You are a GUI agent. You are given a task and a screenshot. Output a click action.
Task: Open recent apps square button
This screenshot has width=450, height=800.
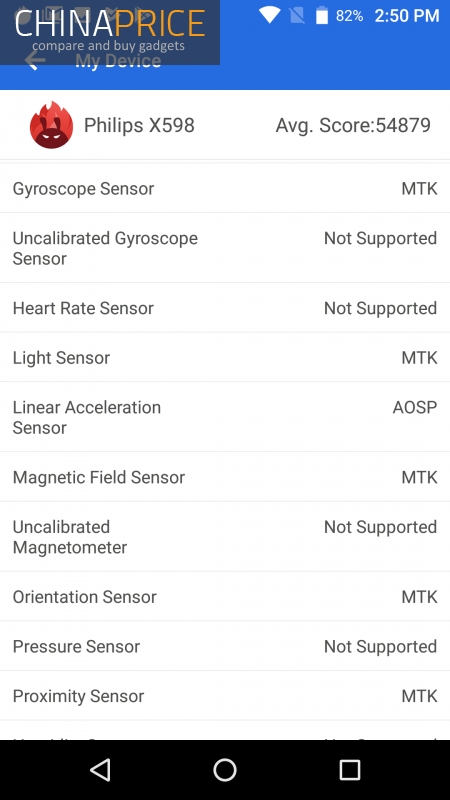349,769
